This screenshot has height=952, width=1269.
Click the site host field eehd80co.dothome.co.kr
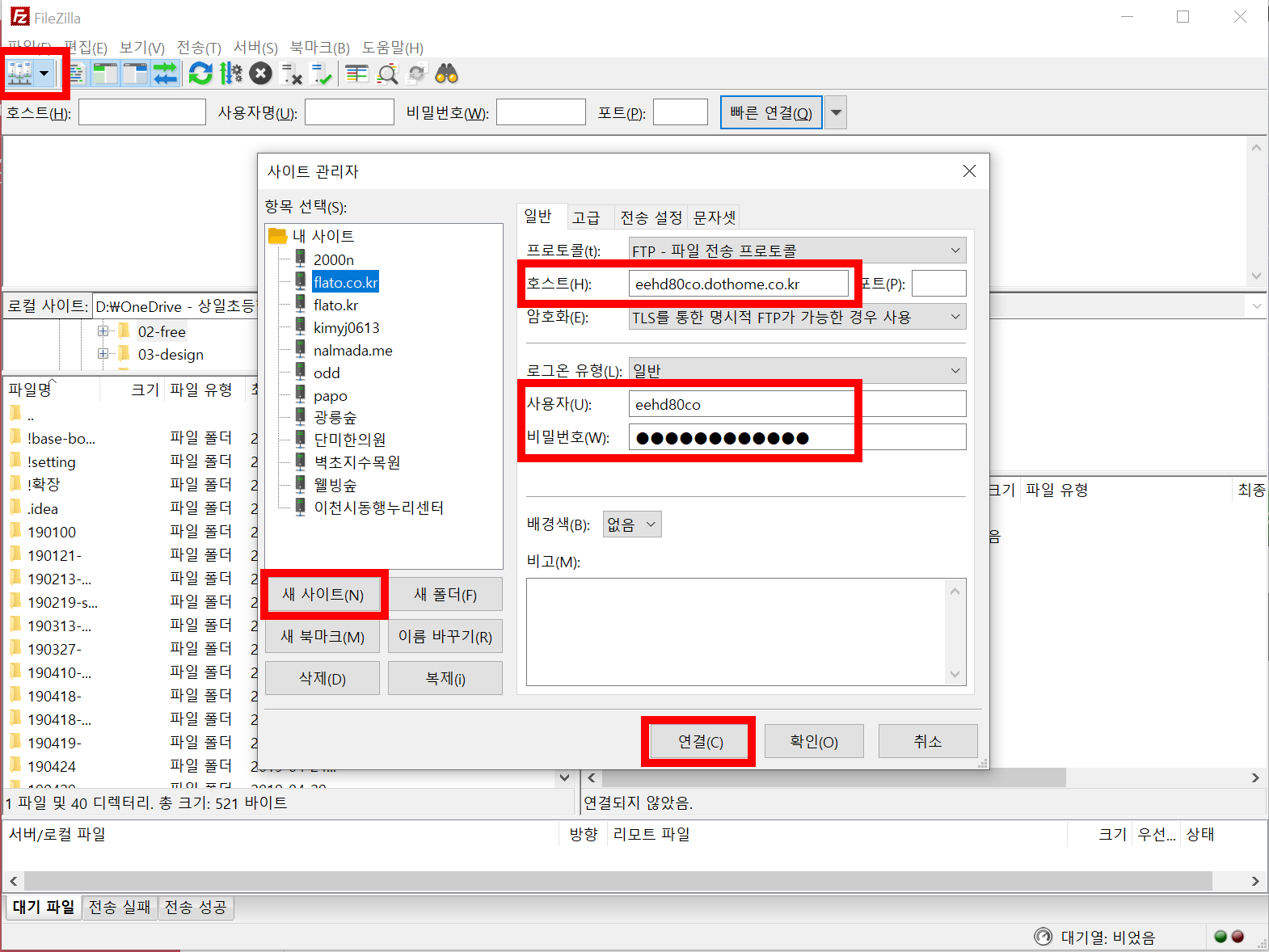739,284
